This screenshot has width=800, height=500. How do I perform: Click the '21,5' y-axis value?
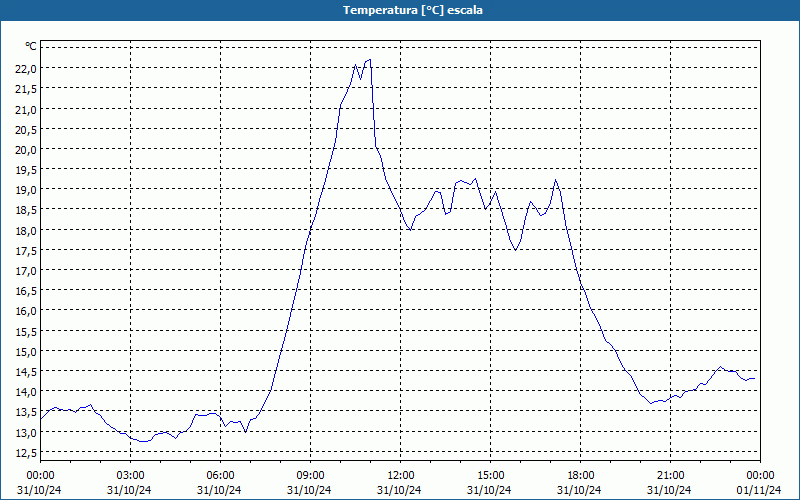point(26,89)
